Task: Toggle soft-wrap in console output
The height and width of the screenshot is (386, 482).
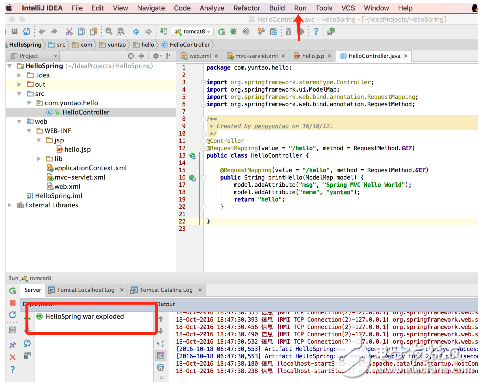Action: (161, 343)
